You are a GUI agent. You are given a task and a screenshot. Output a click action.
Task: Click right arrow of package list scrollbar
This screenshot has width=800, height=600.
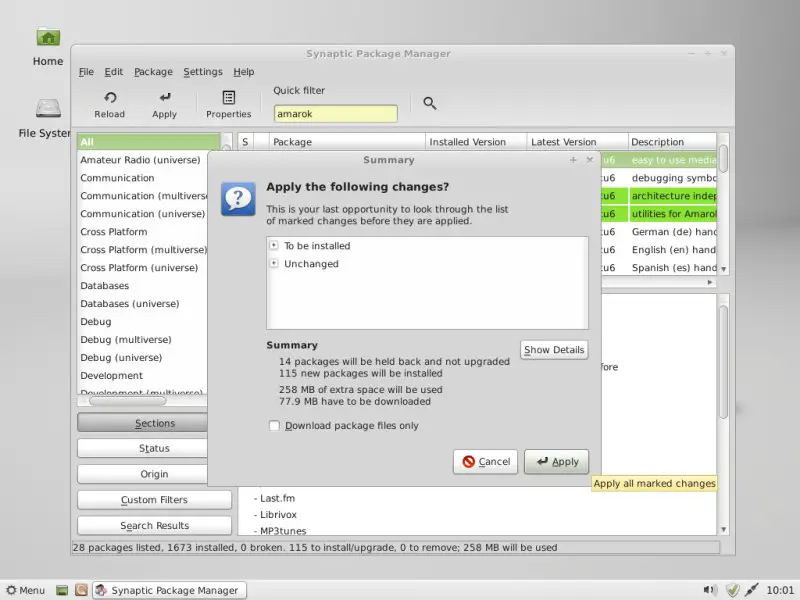tap(710, 282)
